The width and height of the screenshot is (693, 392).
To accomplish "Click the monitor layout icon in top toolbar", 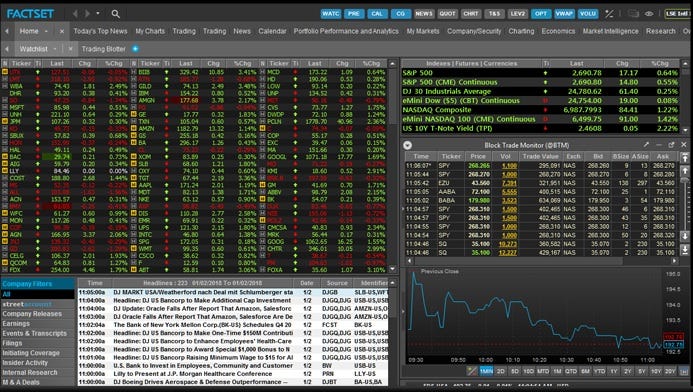I will click(633, 14).
